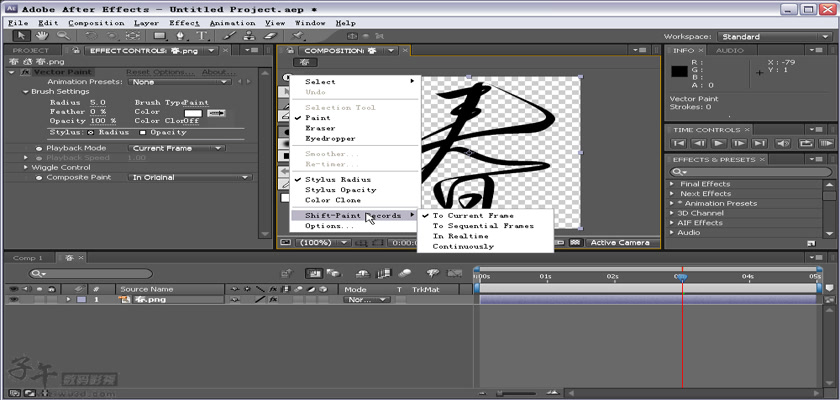840x400 pixels.
Task: Click the white brush Color swatch
Action: coord(192,112)
